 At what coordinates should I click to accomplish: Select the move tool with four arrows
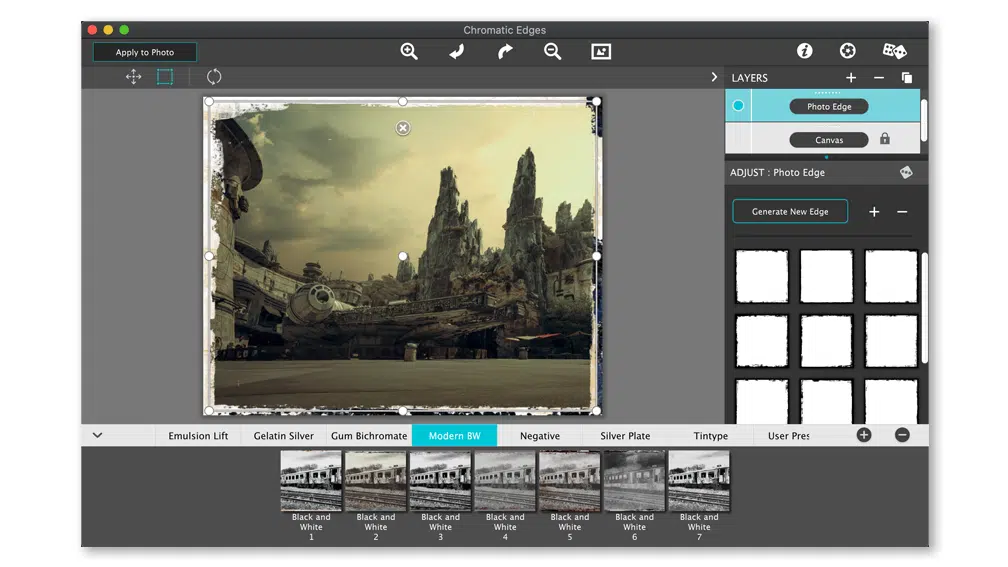tap(133, 77)
